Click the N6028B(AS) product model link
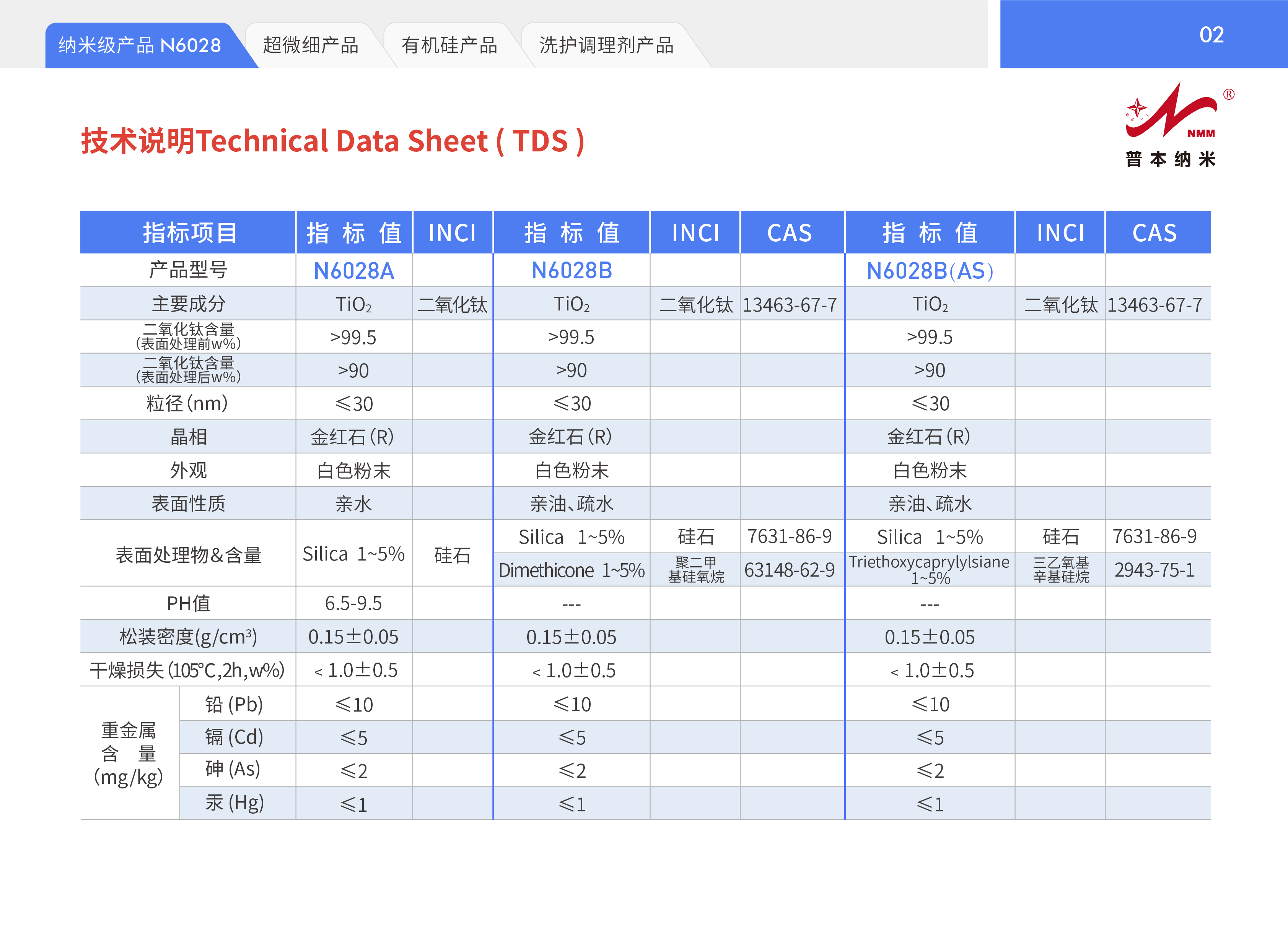Image resolution: width=1288 pixels, height=949 pixels. point(929,271)
